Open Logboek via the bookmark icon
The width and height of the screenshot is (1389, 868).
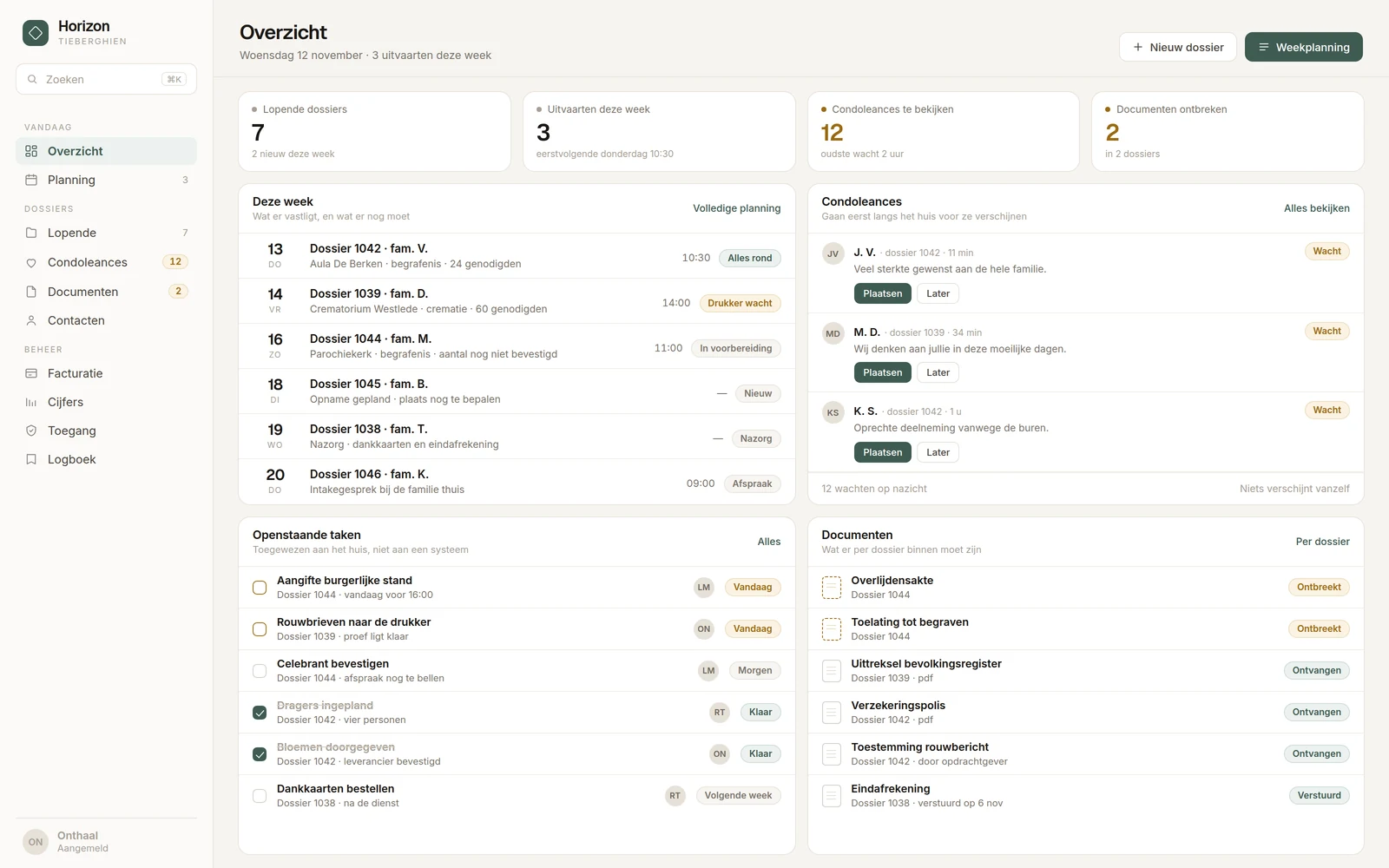31,459
